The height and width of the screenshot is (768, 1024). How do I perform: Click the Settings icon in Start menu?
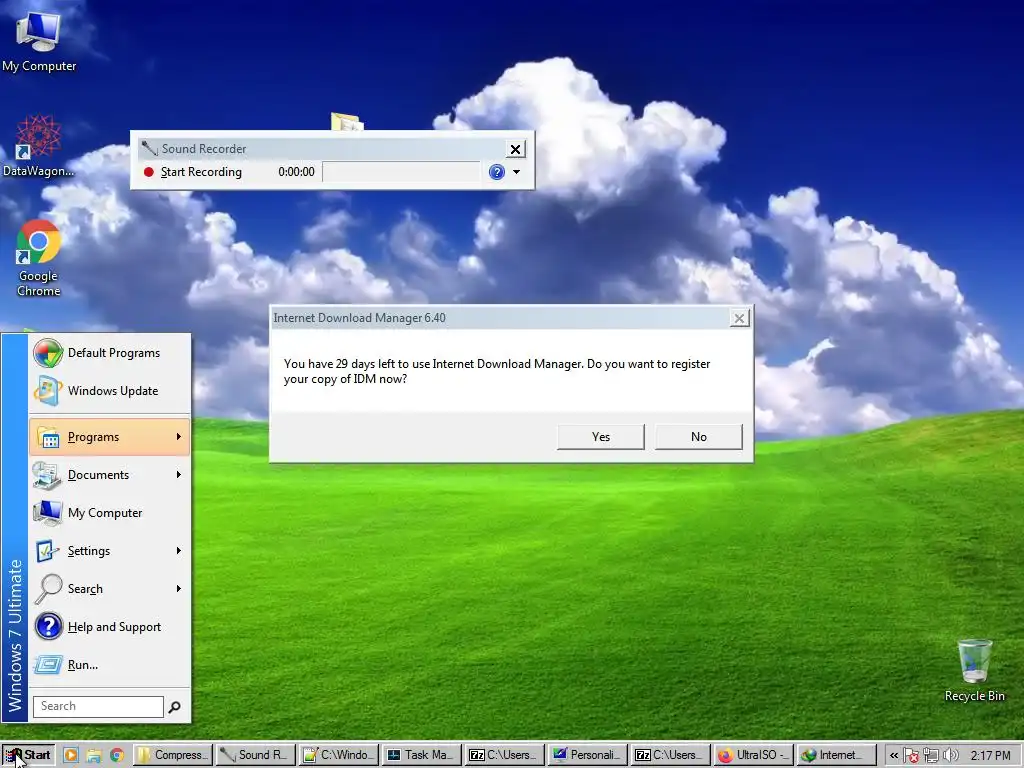48,551
